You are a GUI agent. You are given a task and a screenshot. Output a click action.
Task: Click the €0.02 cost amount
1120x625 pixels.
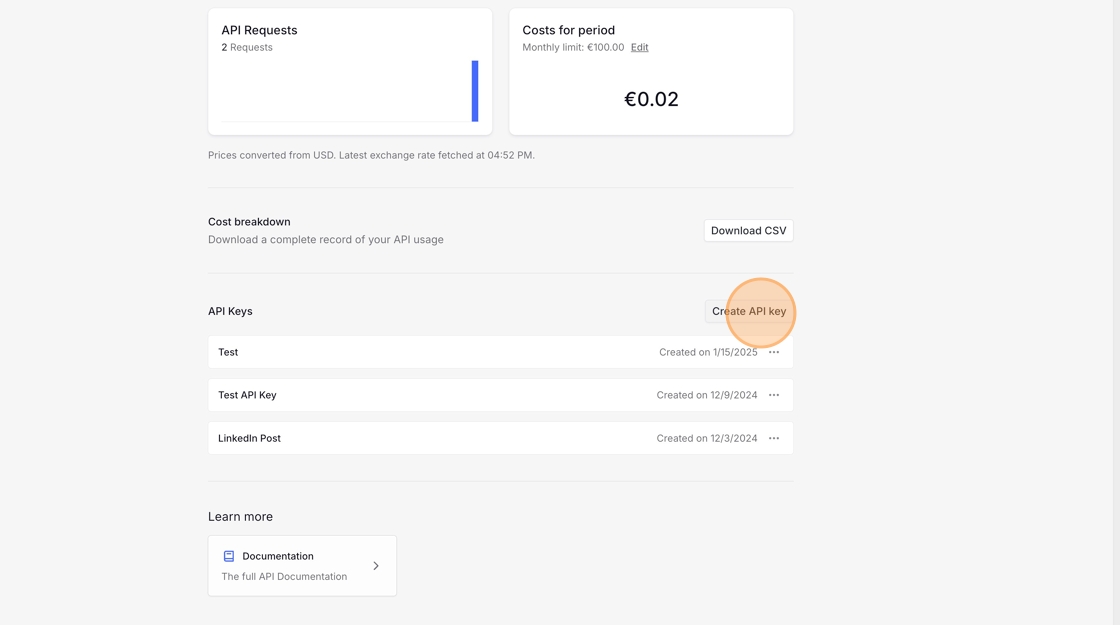coord(651,99)
